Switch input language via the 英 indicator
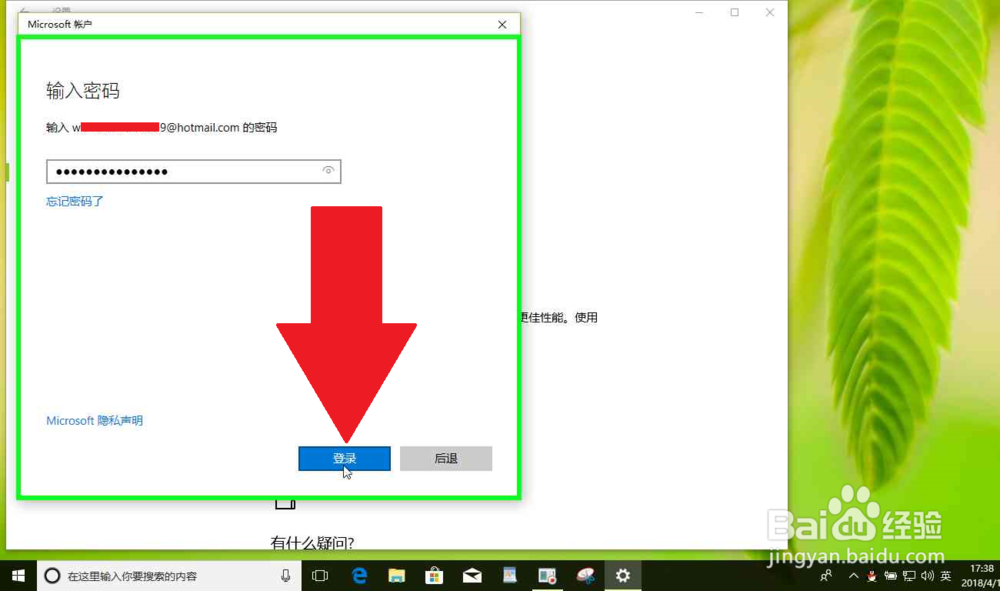This screenshot has height=591, width=1000. (x=946, y=576)
